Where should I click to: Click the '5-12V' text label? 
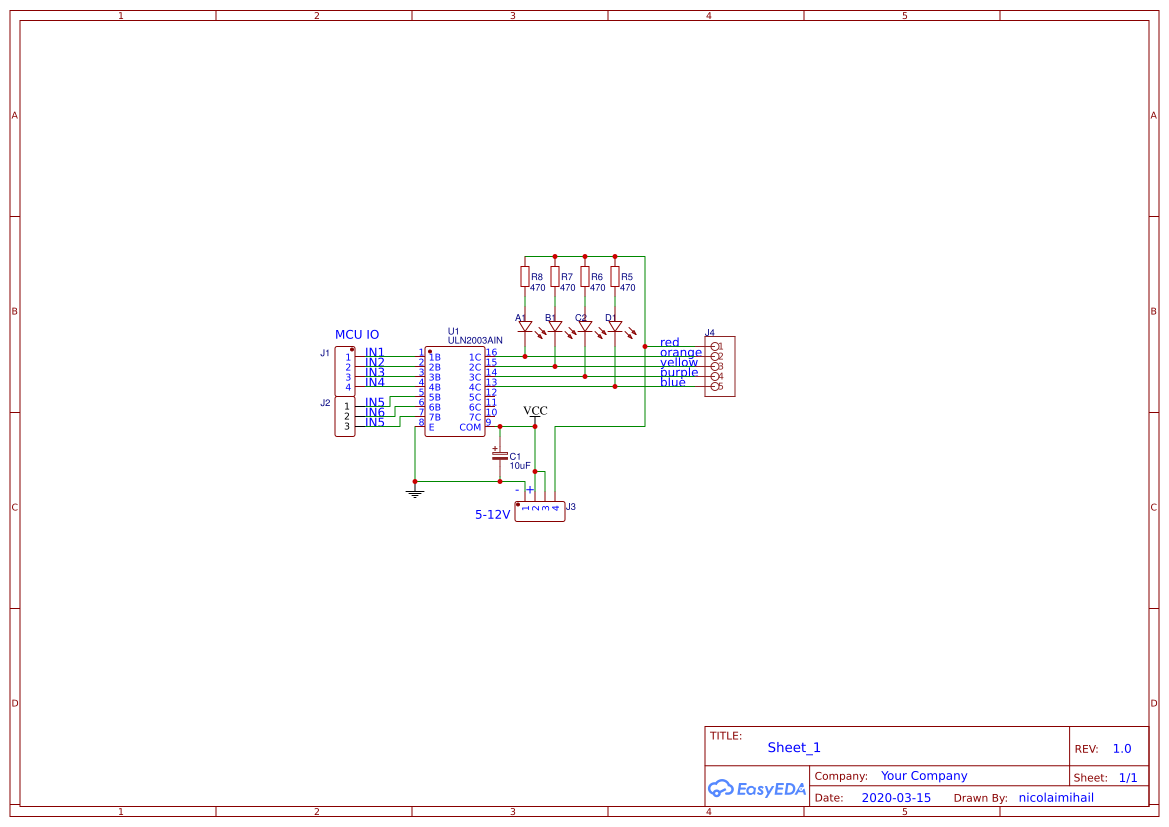pos(492,515)
